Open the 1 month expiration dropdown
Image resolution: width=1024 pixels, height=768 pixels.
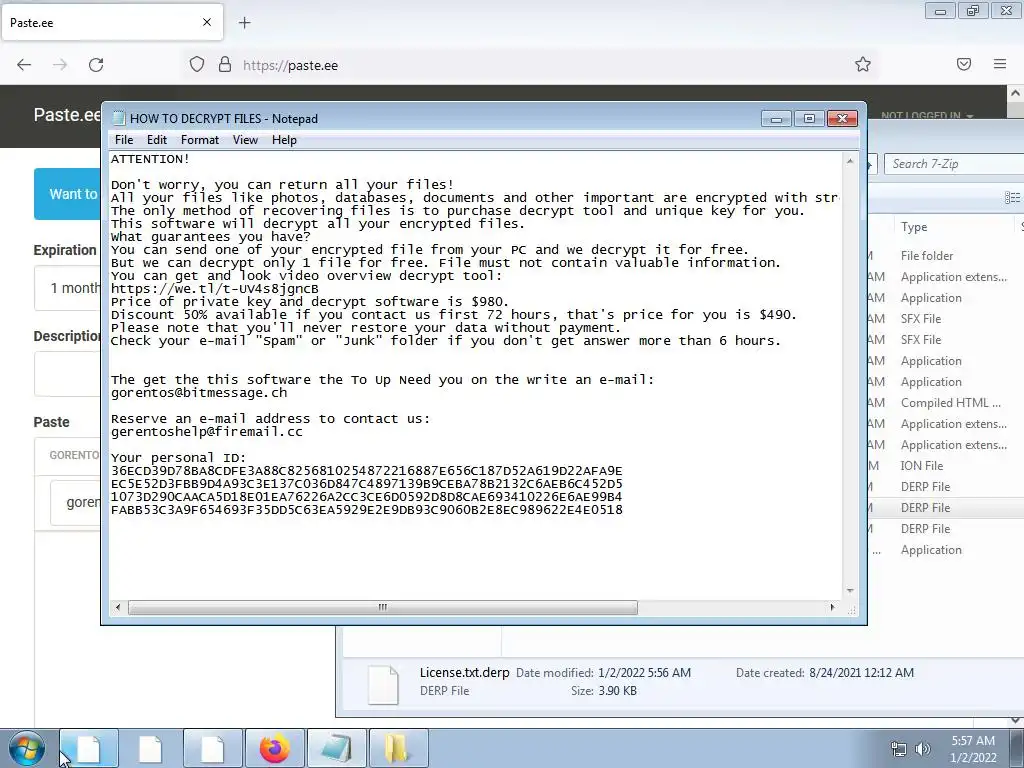click(x=67, y=288)
